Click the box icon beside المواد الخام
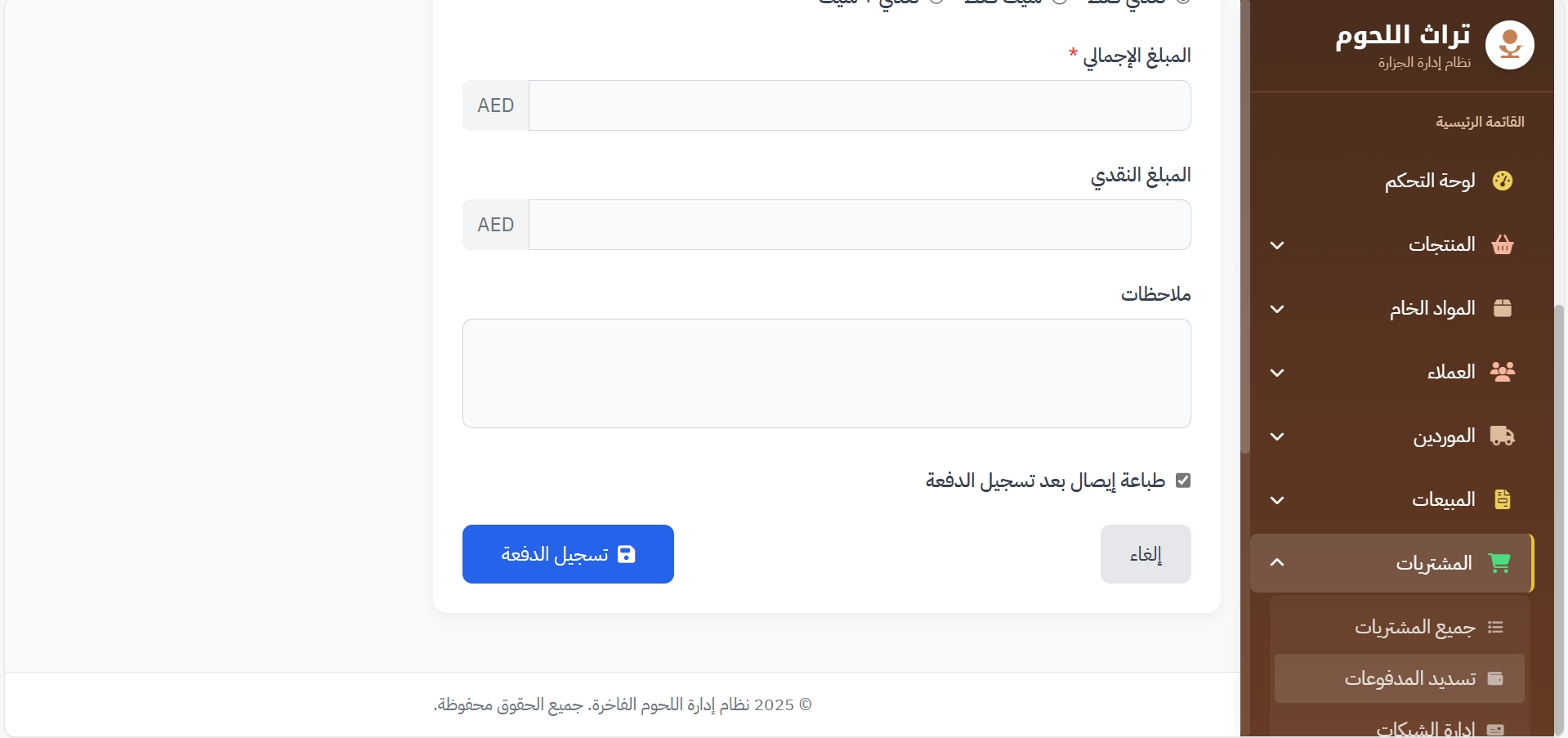The width and height of the screenshot is (1568, 738). [x=1502, y=308]
